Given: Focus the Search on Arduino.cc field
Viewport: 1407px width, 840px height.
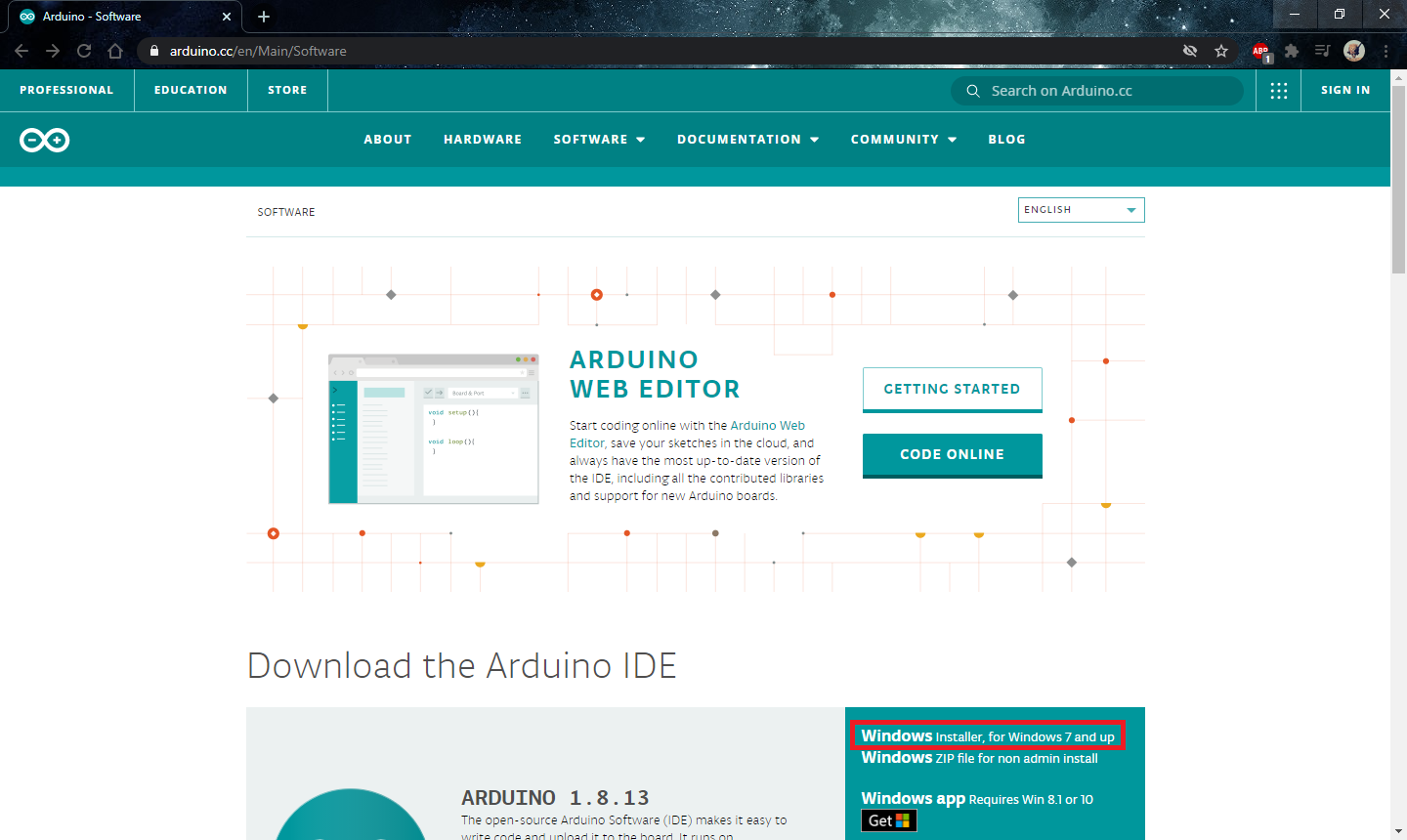Looking at the screenshot, I should pos(1097,91).
